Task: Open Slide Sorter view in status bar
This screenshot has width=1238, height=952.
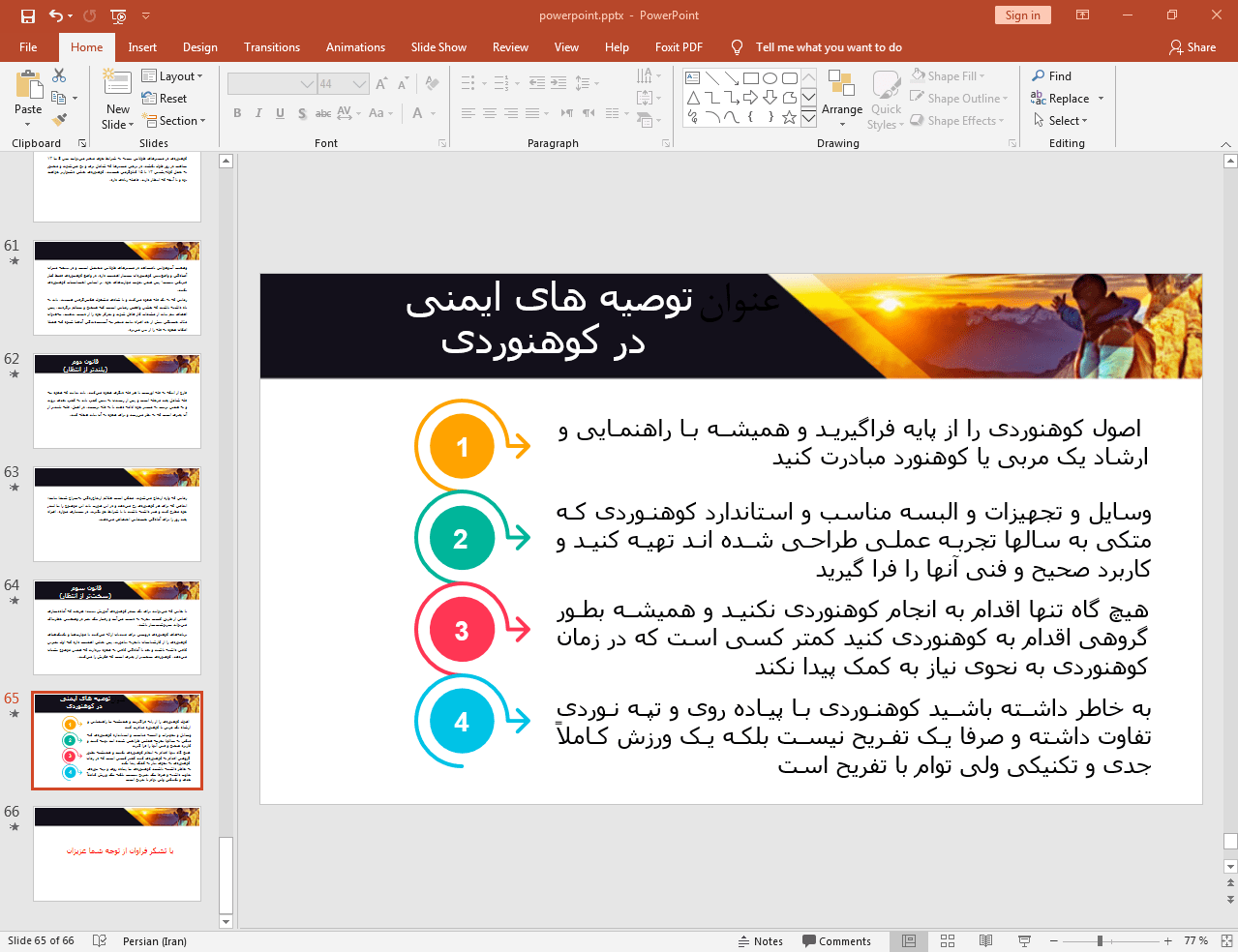Action: [948, 940]
